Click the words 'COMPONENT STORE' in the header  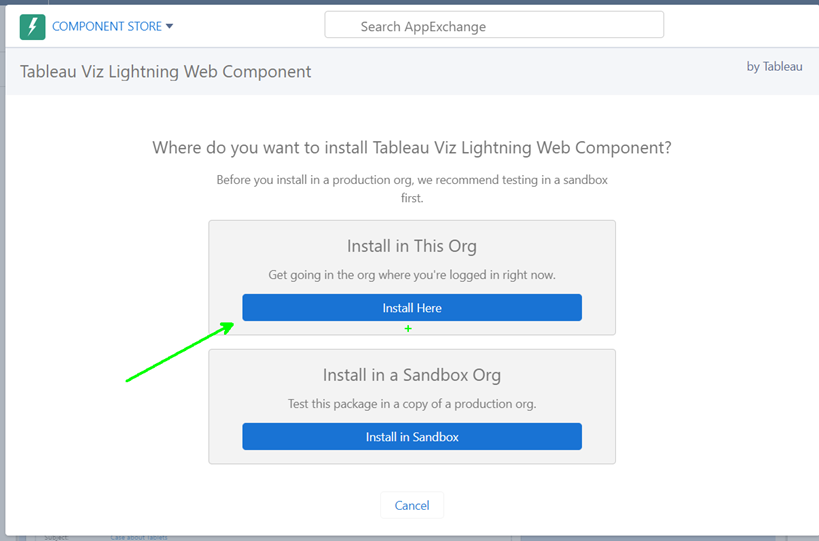106,27
